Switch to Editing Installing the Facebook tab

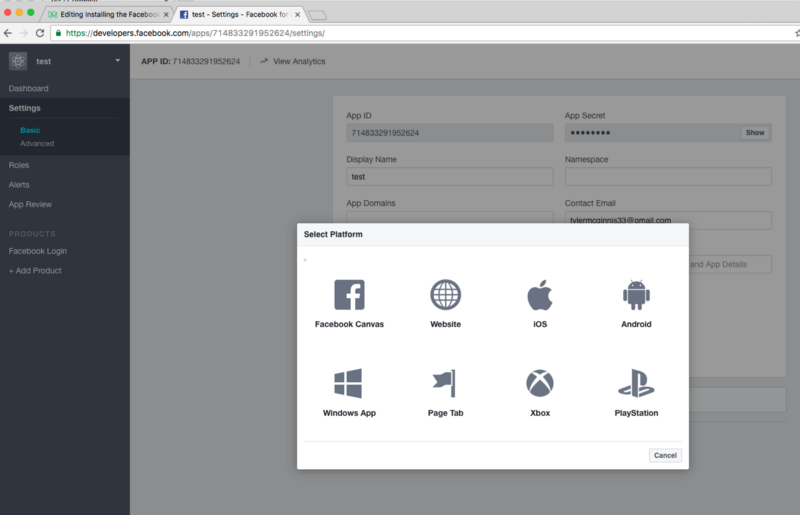[x=109, y=14]
